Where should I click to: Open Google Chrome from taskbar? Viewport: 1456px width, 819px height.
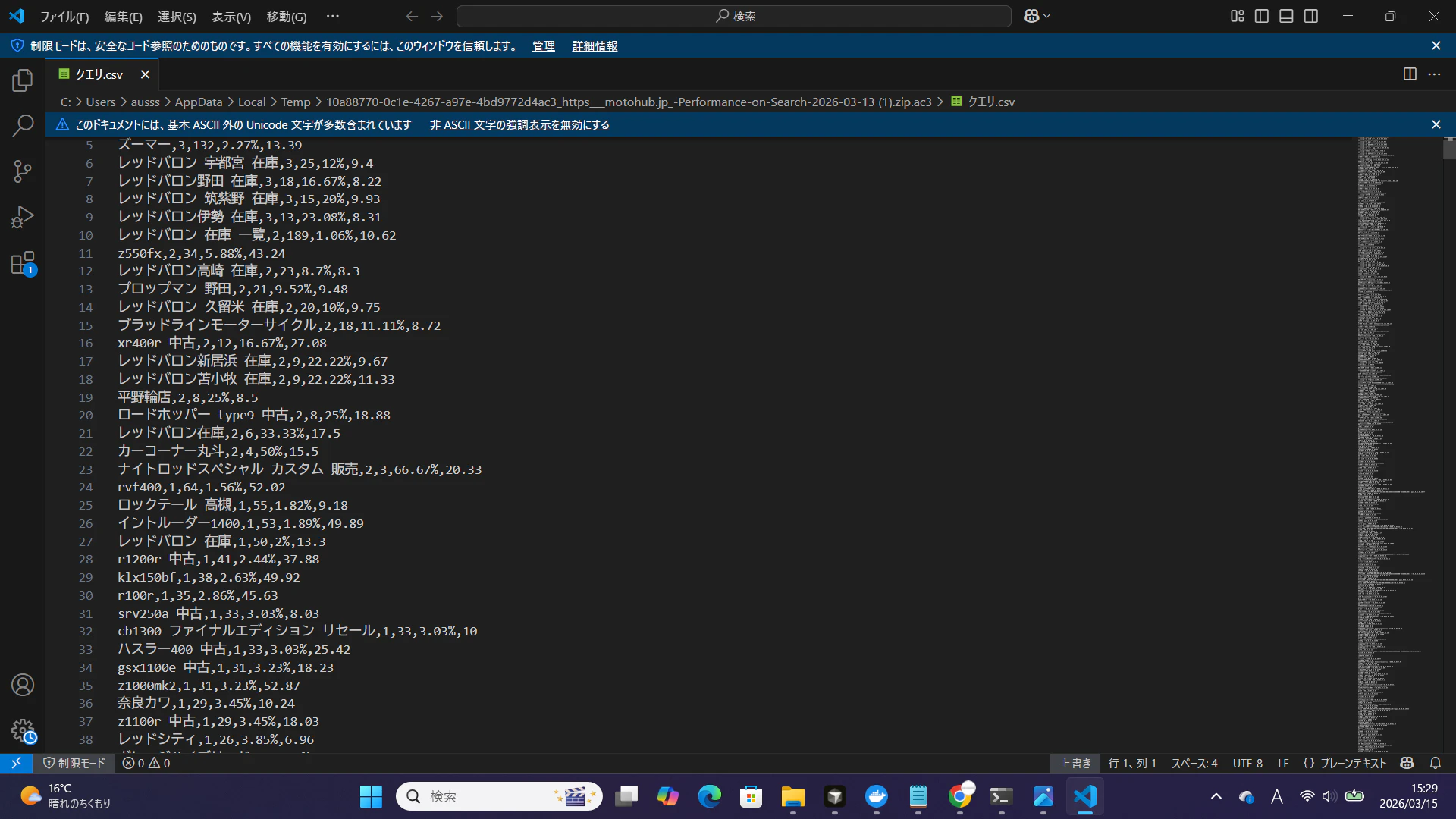click(x=960, y=796)
